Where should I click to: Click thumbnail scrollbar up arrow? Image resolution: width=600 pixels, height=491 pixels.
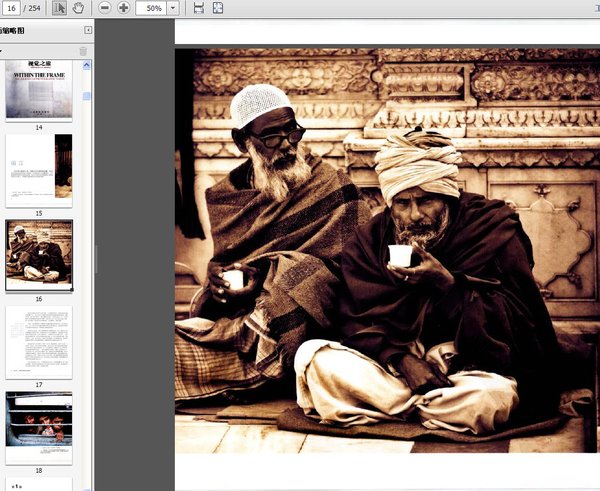87,65
